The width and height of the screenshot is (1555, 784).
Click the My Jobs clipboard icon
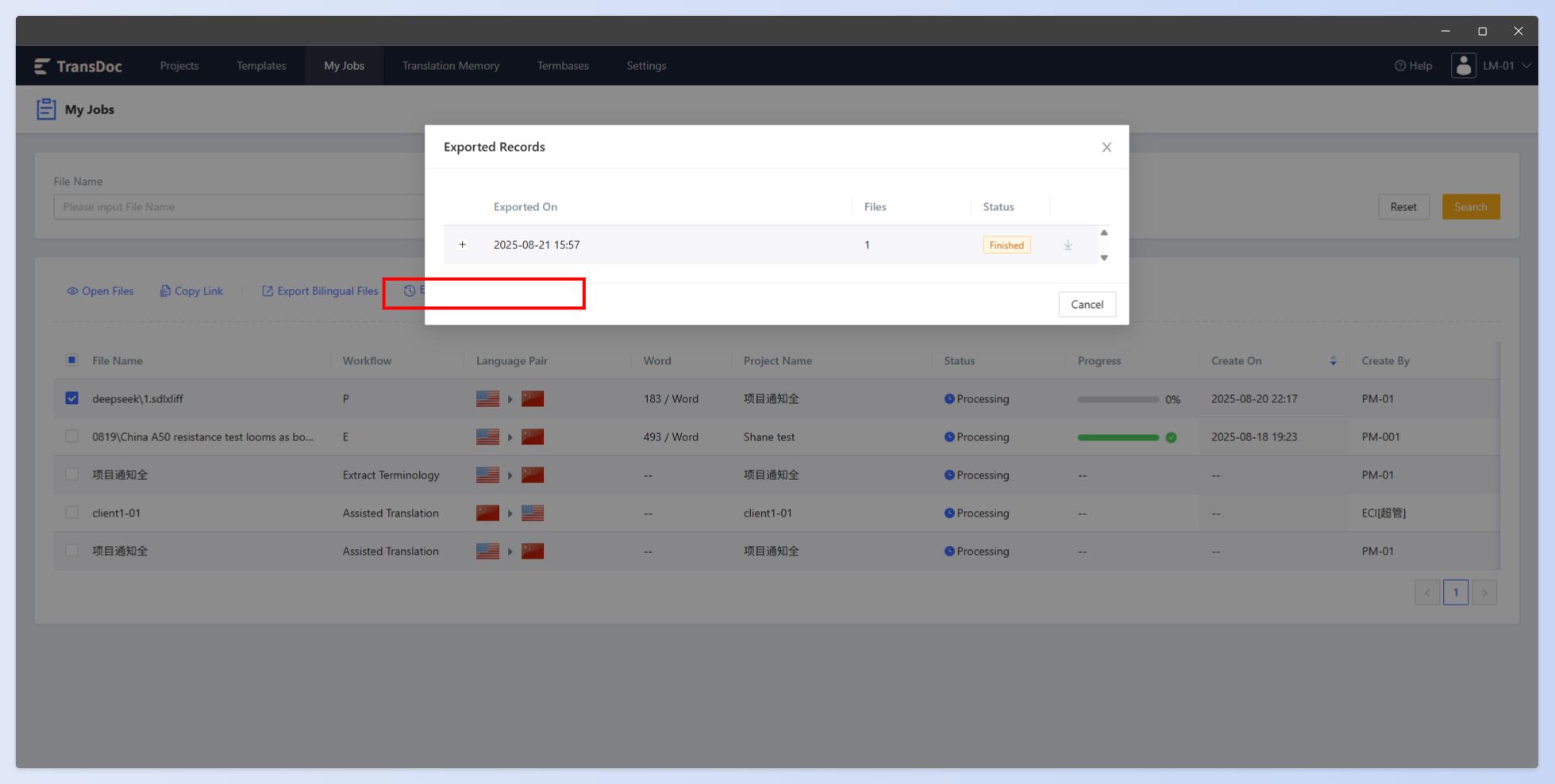[46, 109]
